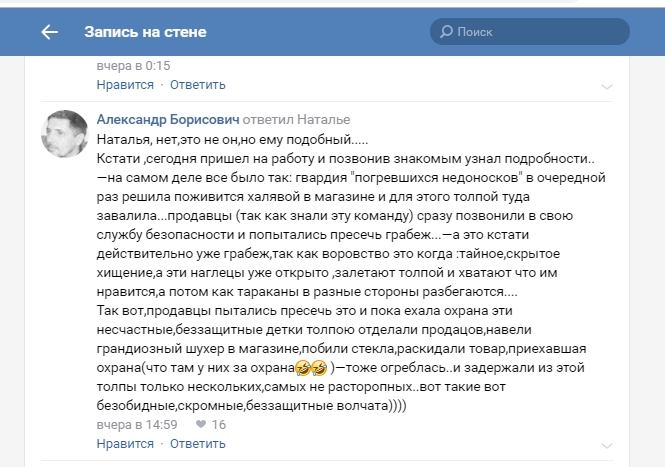665x467 pixels.
Task: Click the heart icon showing 16 likes
Action: tap(201, 424)
